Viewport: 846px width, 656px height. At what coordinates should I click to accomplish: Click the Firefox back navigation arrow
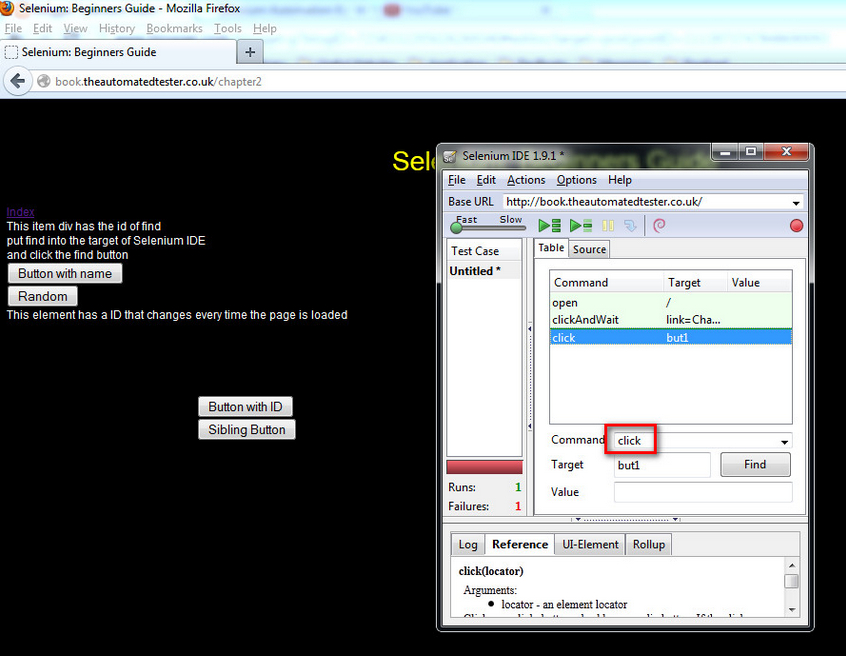17,81
